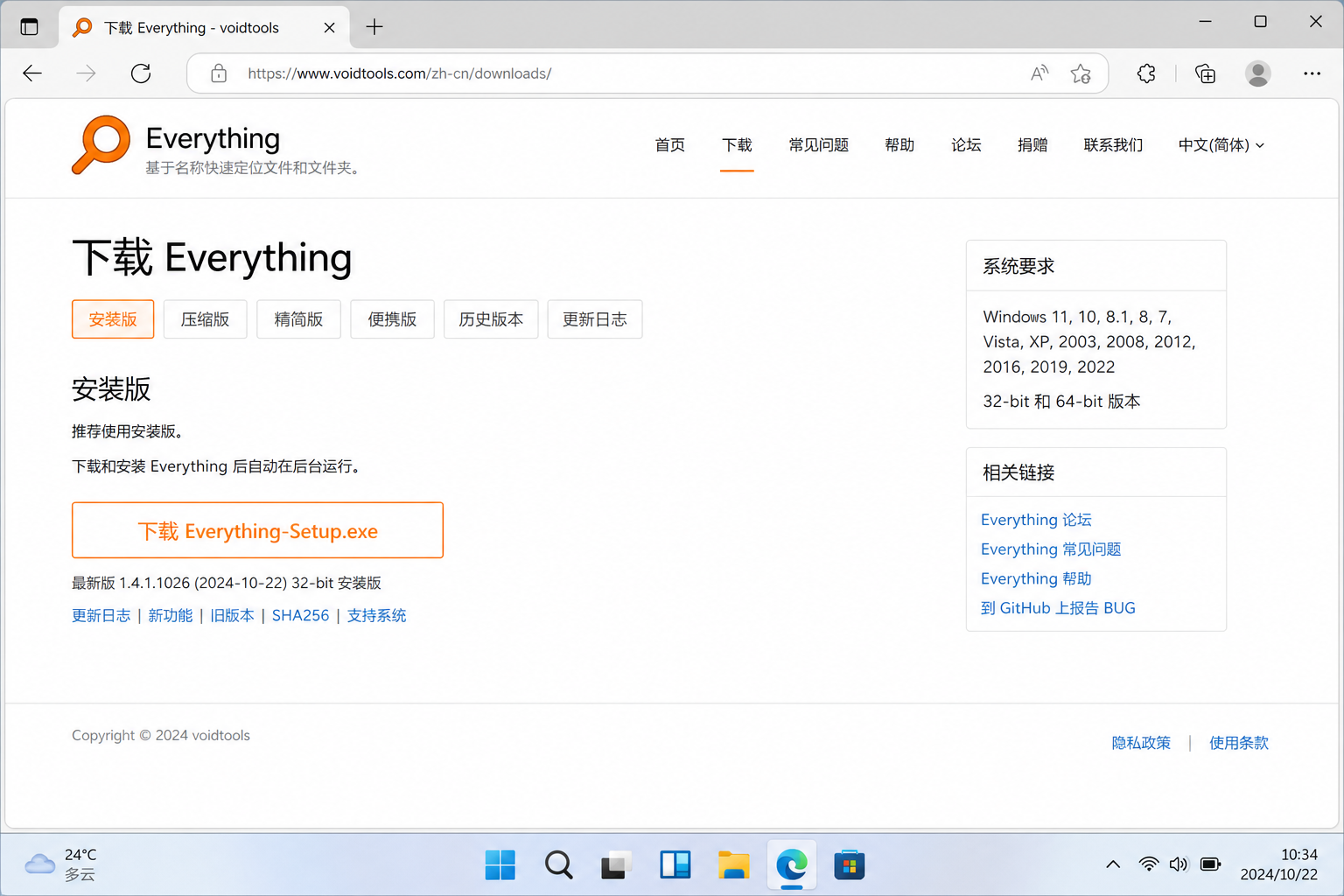The image size is (1344, 896).
Task: Open 更新日志 link below version info
Action: click(x=101, y=616)
